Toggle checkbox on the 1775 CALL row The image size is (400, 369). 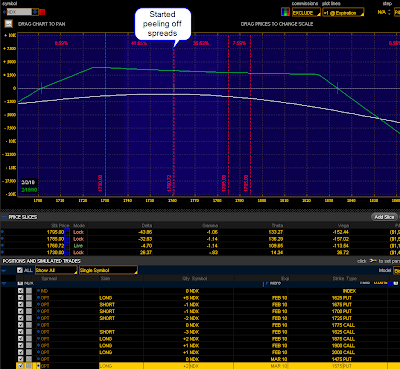(x=21, y=325)
